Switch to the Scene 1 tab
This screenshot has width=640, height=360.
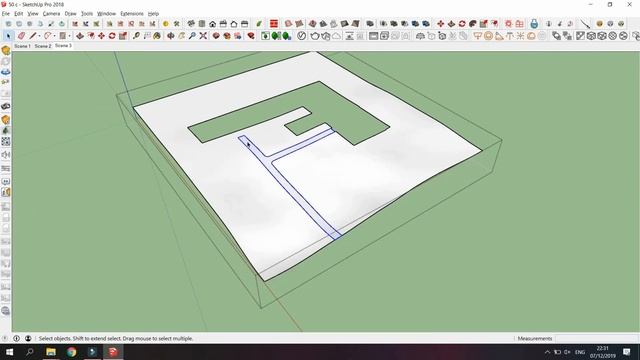click(x=22, y=46)
